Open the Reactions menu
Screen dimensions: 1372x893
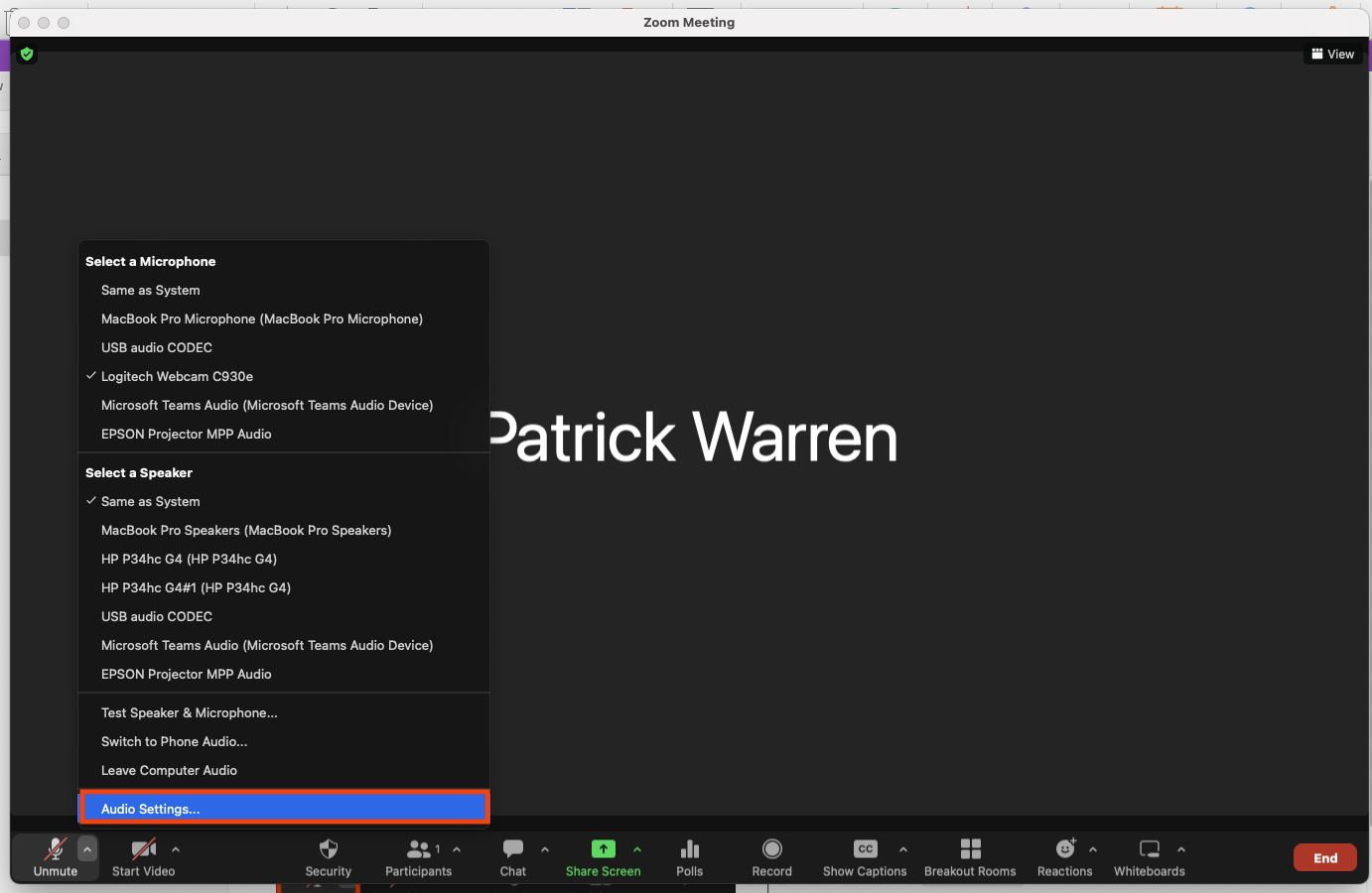pyautogui.click(x=1065, y=857)
